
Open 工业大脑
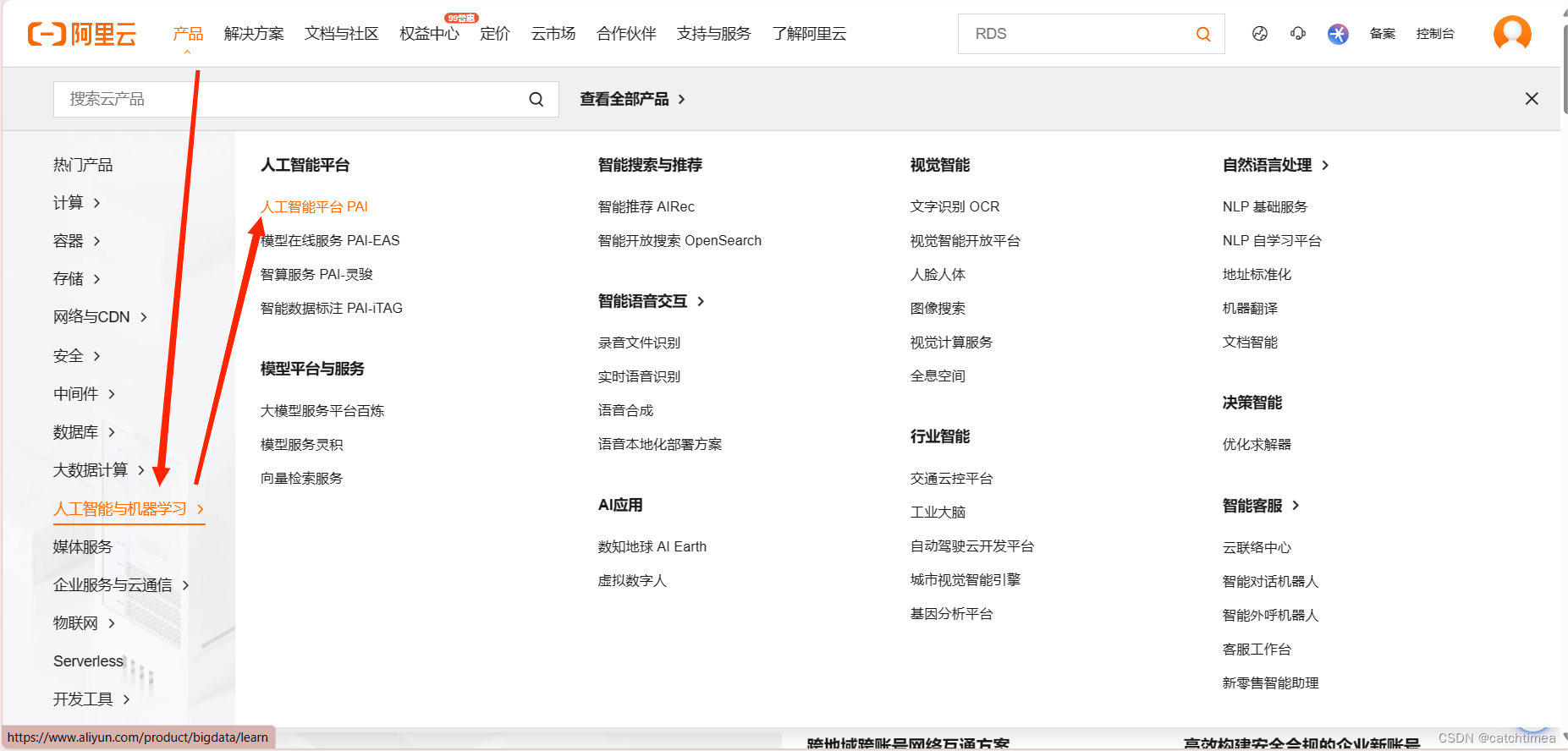[938, 513]
